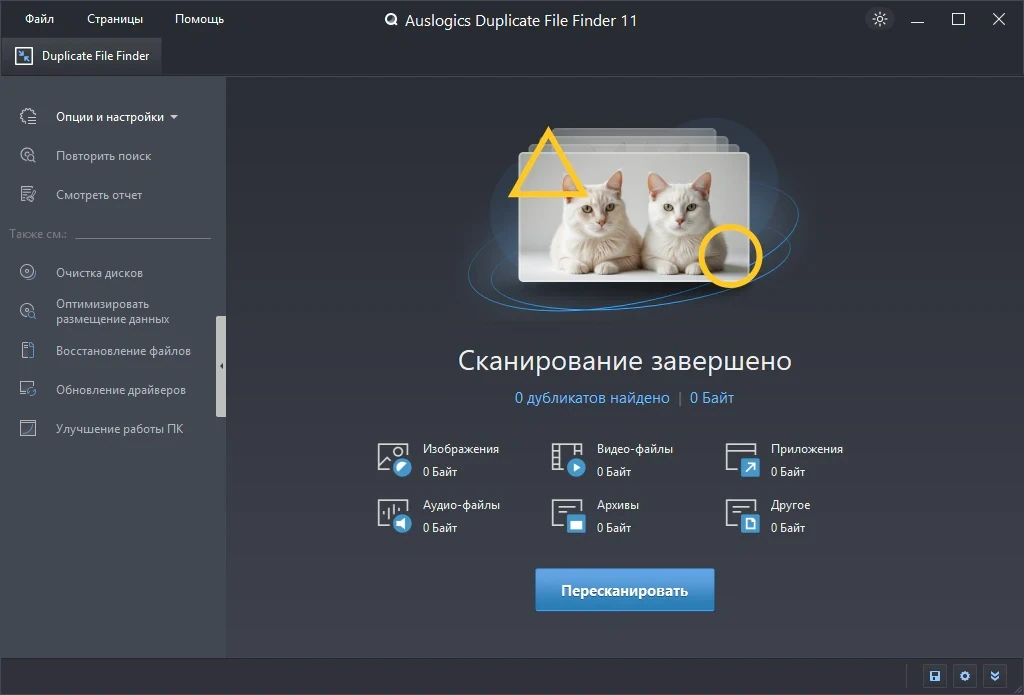This screenshot has height=695, width=1024.
Task: Open settings gear in status bar
Action: [965, 676]
